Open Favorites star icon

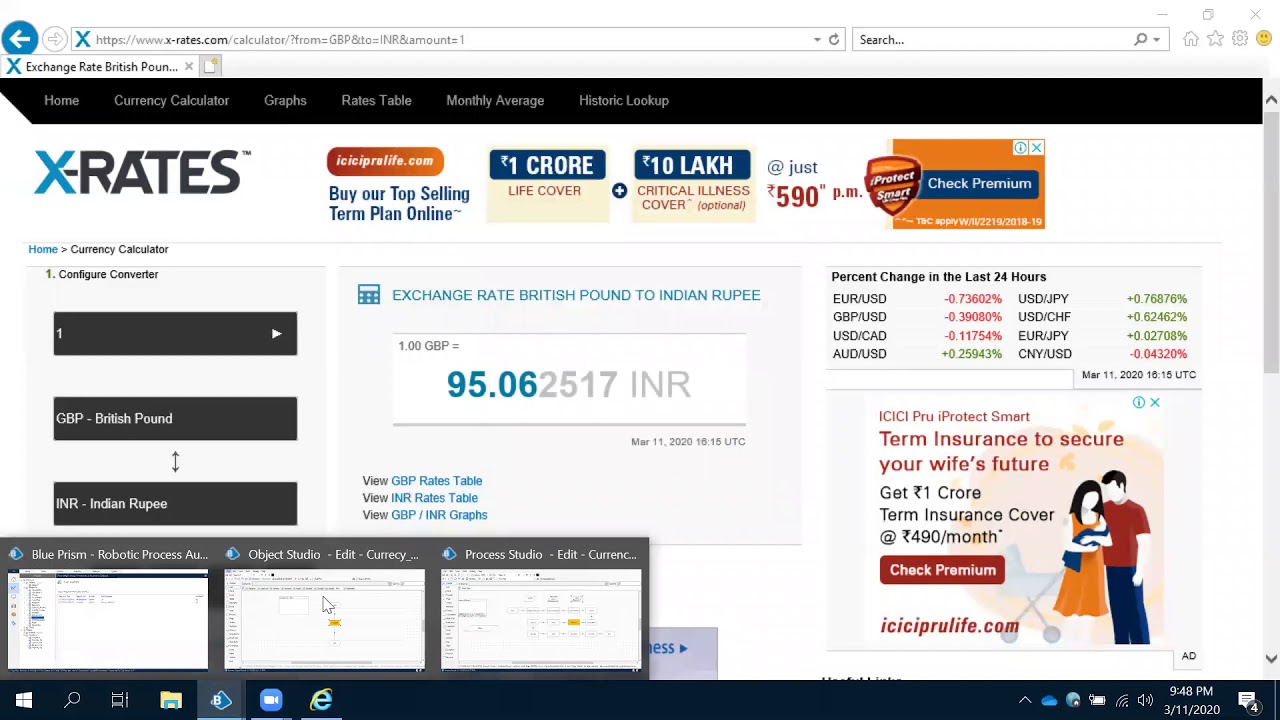[1215, 39]
